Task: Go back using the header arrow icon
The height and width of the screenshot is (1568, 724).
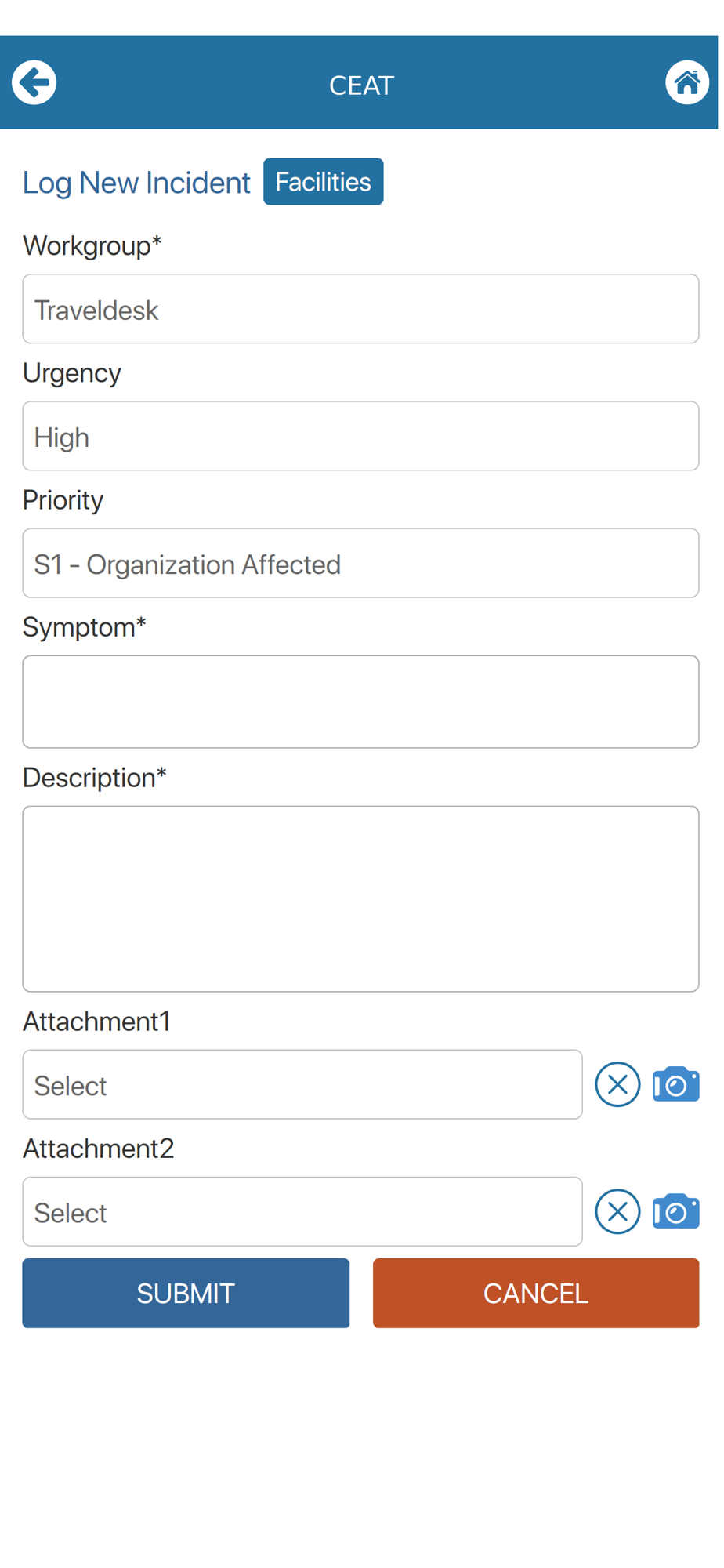Action: (34, 82)
